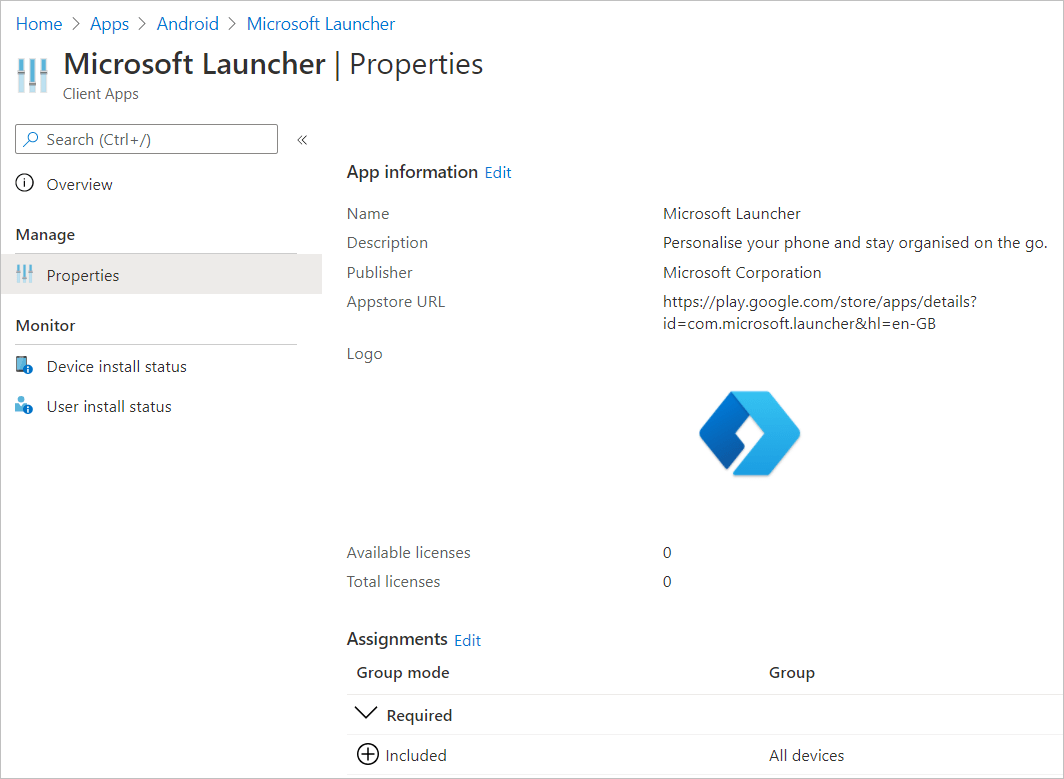Screen dimensions: 1064x779
Task: Click the 'Required' group mode label
Action: pyautogui.click(x=419, y=715)
